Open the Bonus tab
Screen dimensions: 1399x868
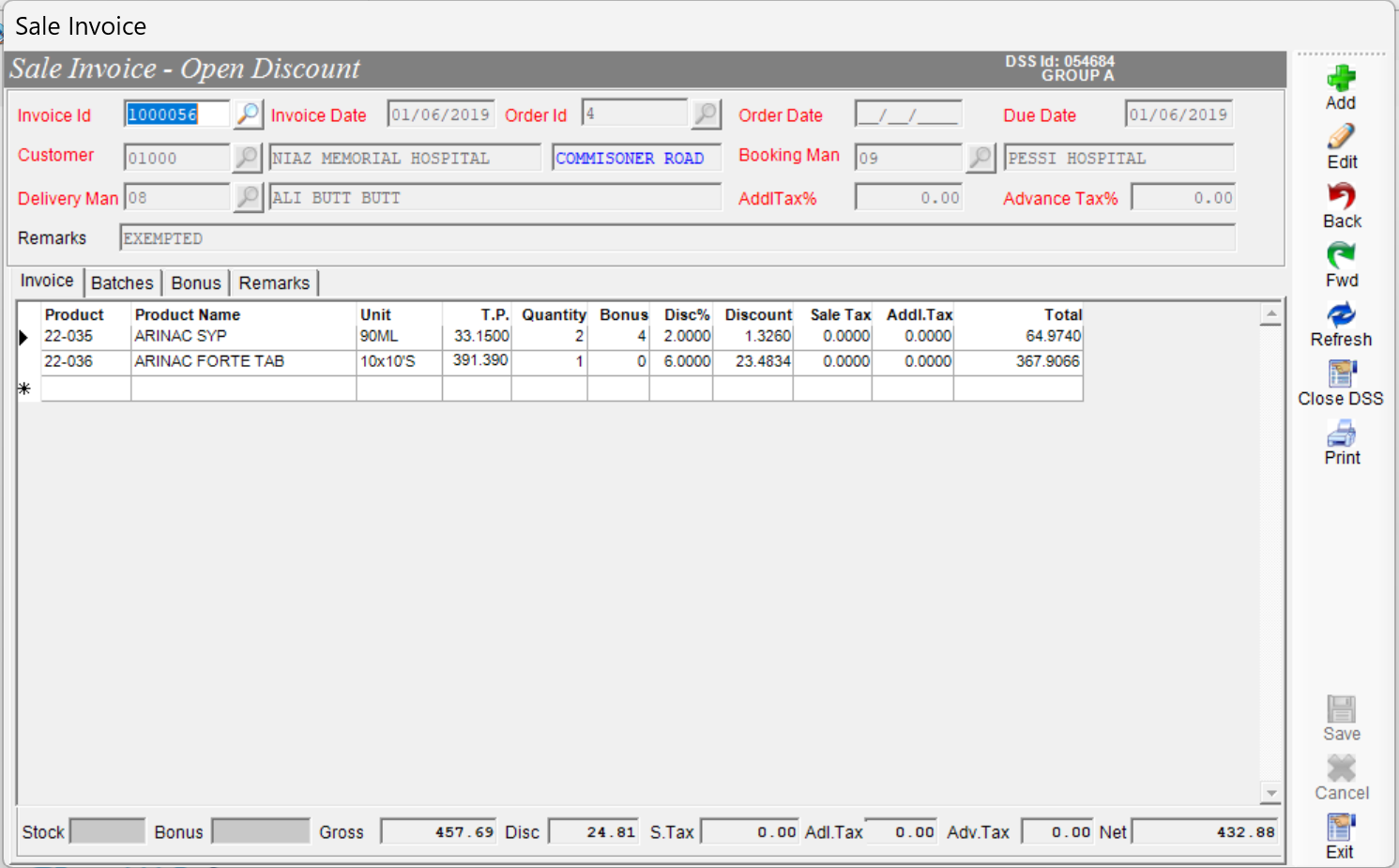[x=196, y=283]
